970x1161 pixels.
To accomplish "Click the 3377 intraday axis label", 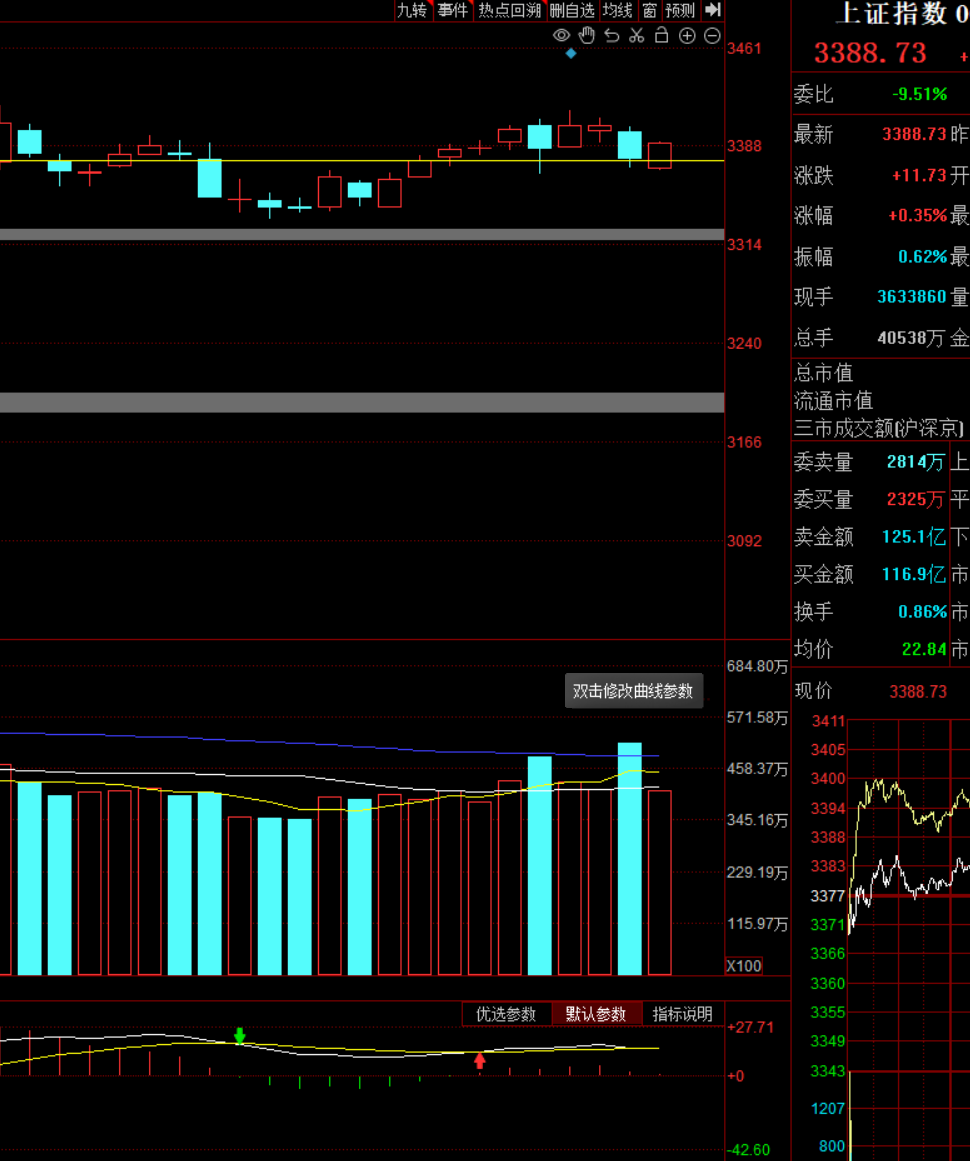I will (x=828, y=896).
